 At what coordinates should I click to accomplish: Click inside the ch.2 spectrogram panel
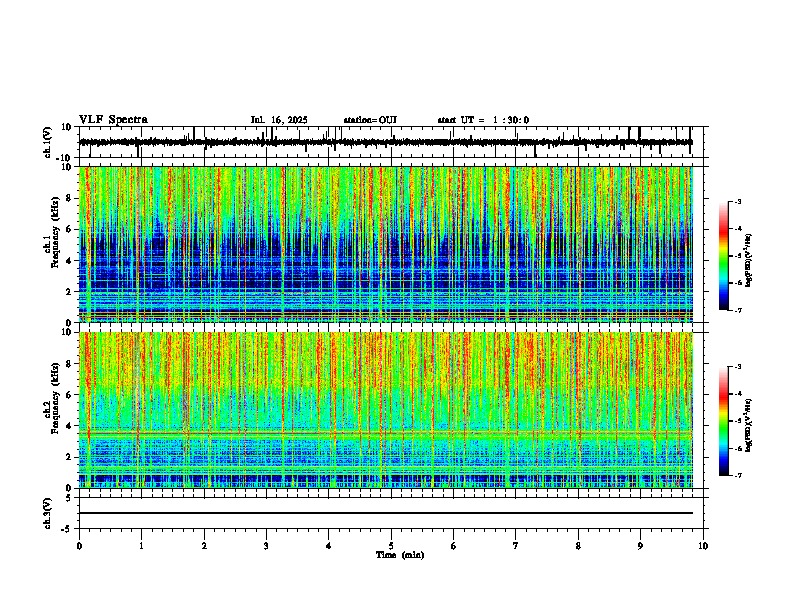point(386,410)
